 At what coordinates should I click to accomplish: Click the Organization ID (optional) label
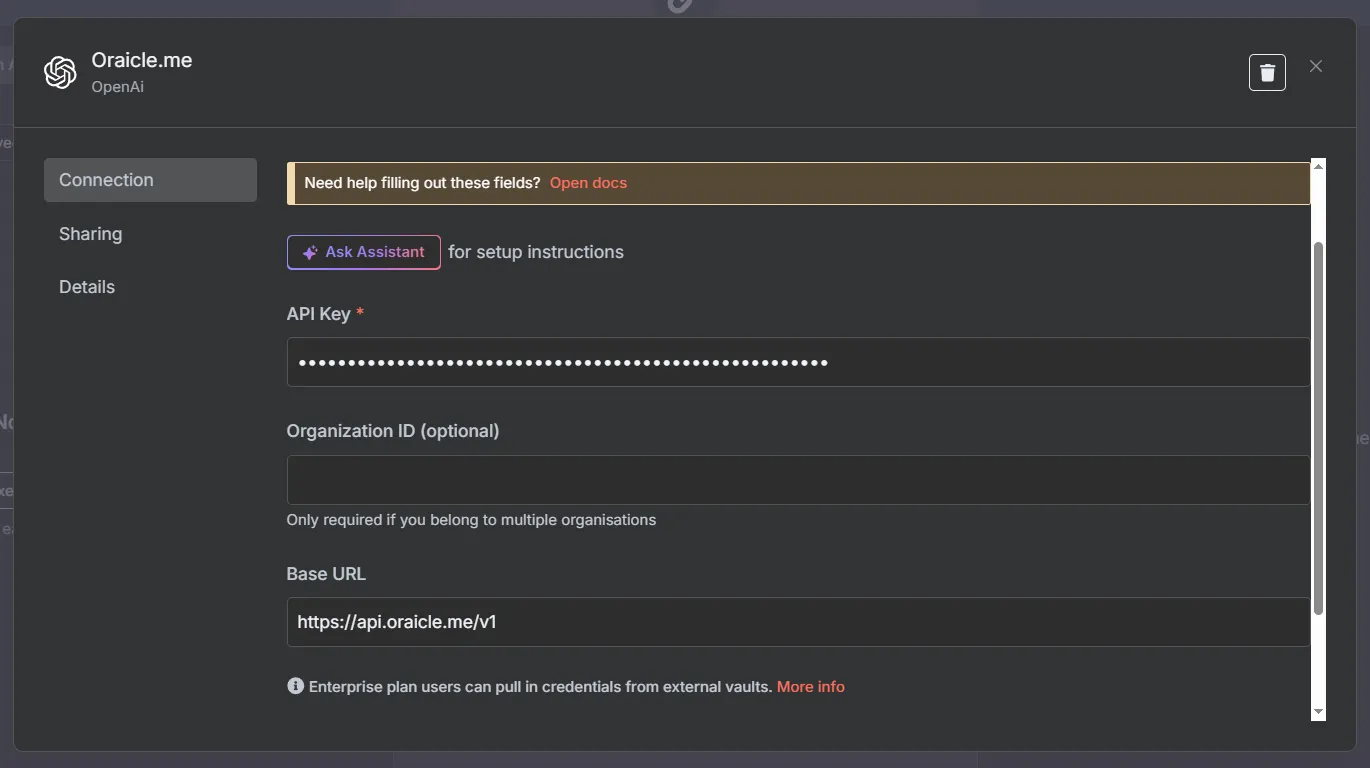(392, 431)
